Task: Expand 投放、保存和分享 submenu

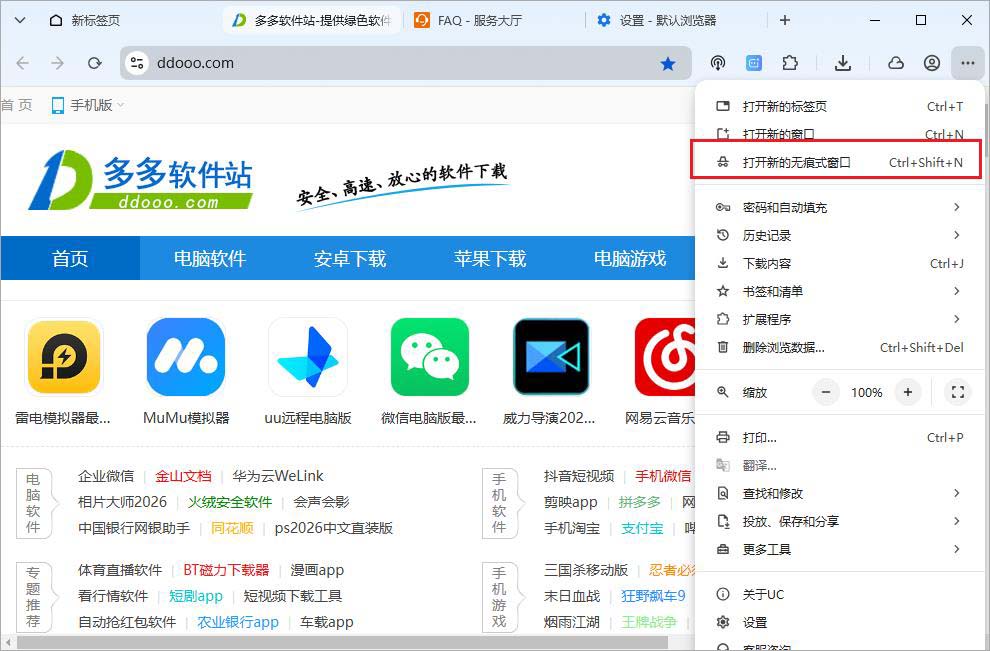Action: (840, 521)
